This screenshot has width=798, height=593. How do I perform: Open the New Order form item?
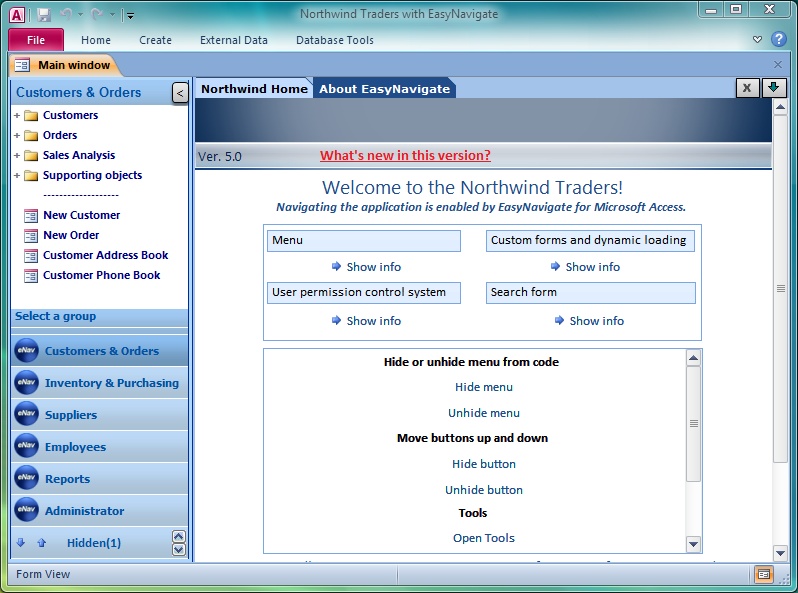click(71, 235)
